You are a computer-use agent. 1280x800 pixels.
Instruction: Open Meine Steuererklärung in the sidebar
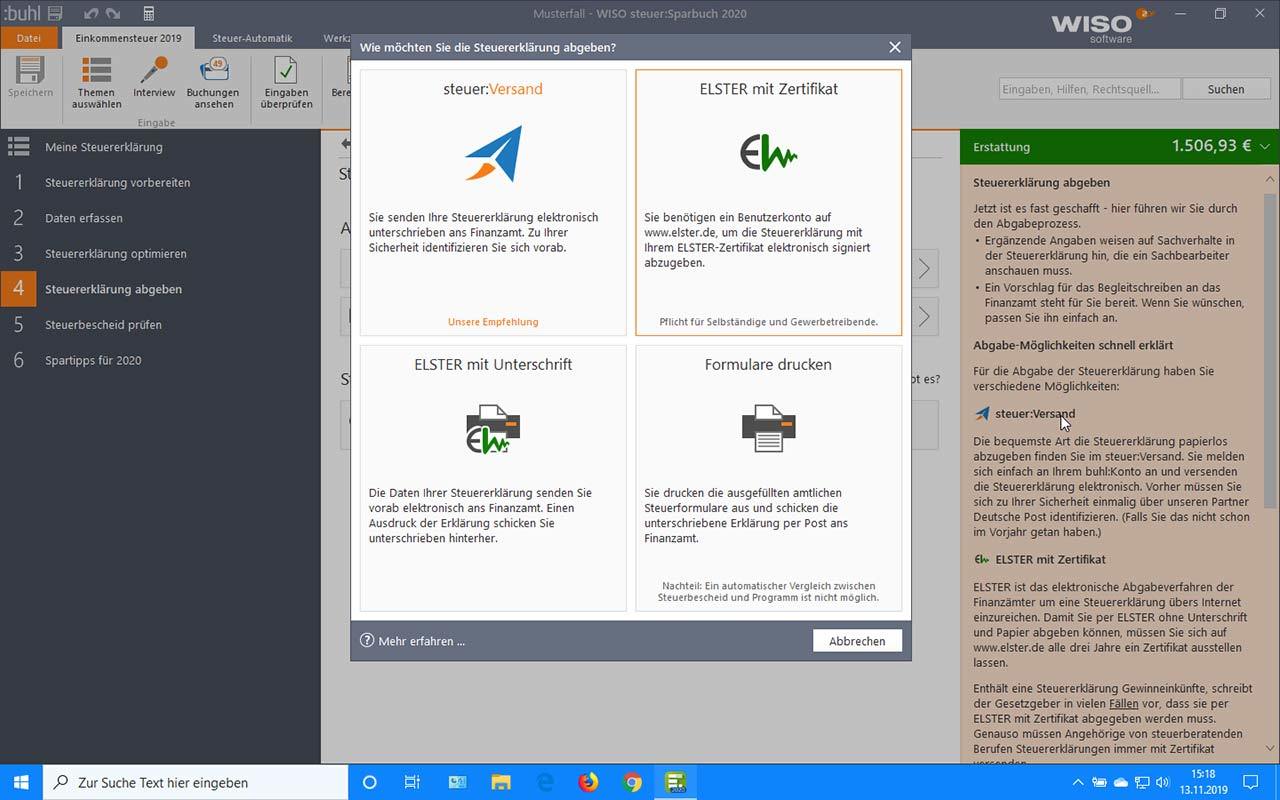point(104,147)
